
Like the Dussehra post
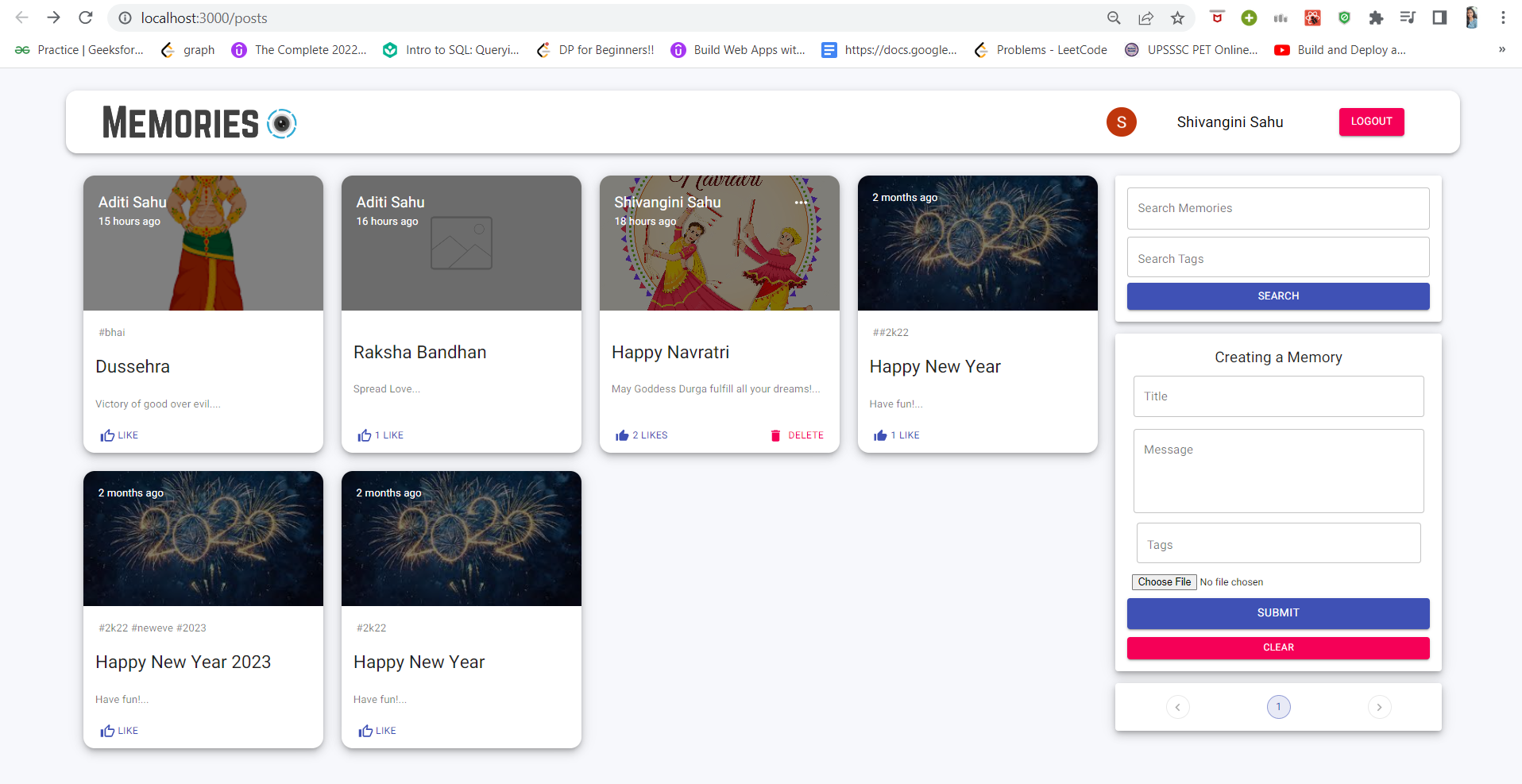(119, 435)
